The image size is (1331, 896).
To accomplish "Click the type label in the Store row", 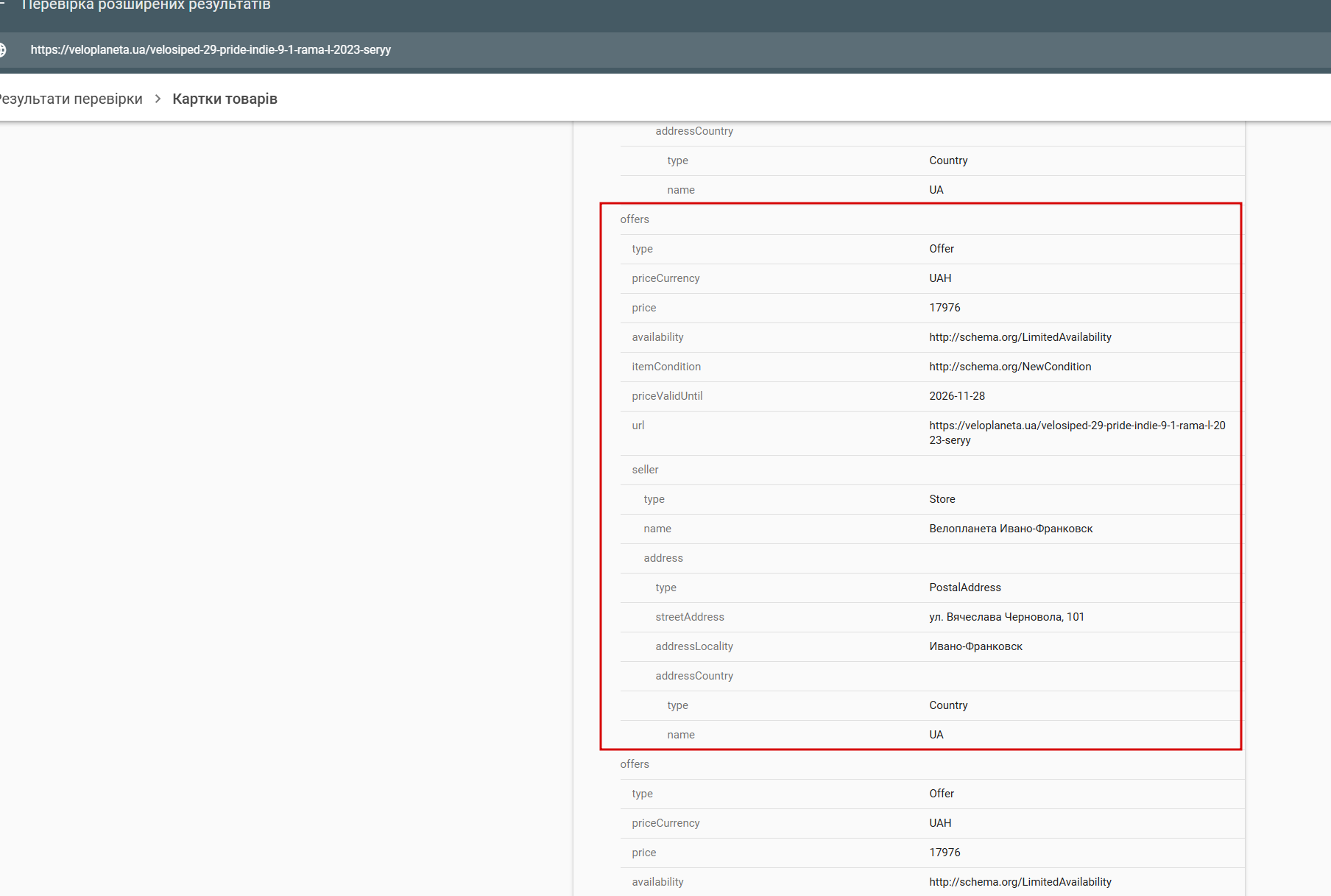I will pos(654,499).
